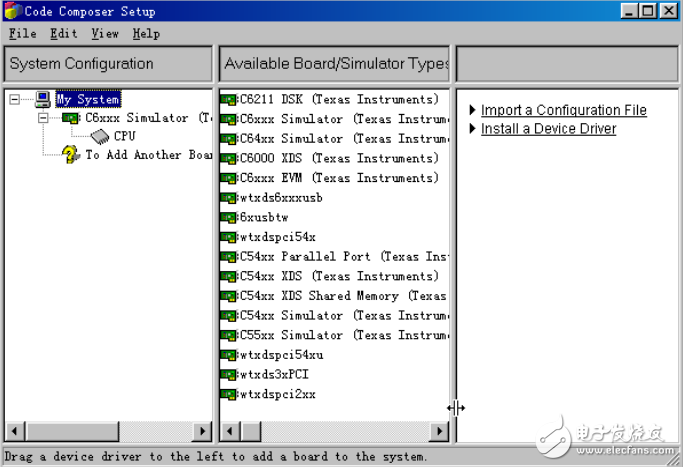Click the Import a Configuration File link
Screen dimensions: 683x467
pyautogui.click(x=563, y=110)
